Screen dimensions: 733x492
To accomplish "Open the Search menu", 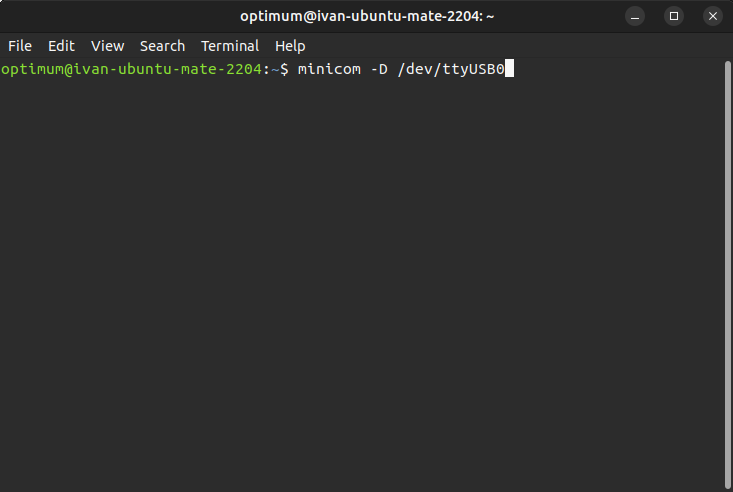I will click(162, 46).
